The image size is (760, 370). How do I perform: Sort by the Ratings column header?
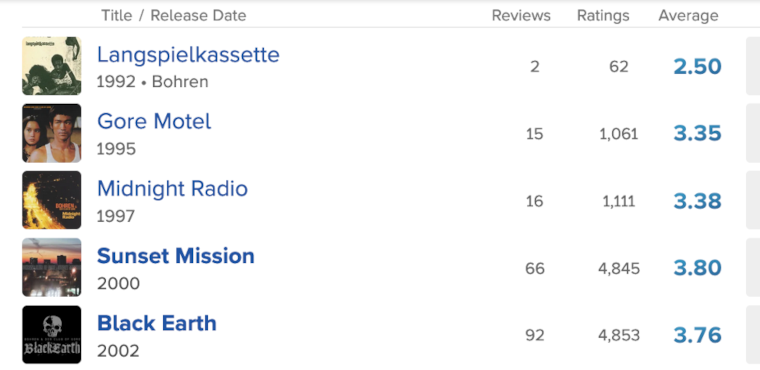tap(603, 16)
